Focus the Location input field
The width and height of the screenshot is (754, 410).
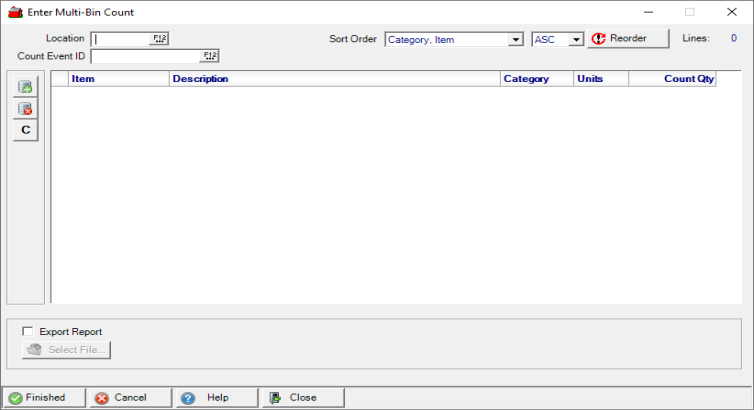[120, 39]
